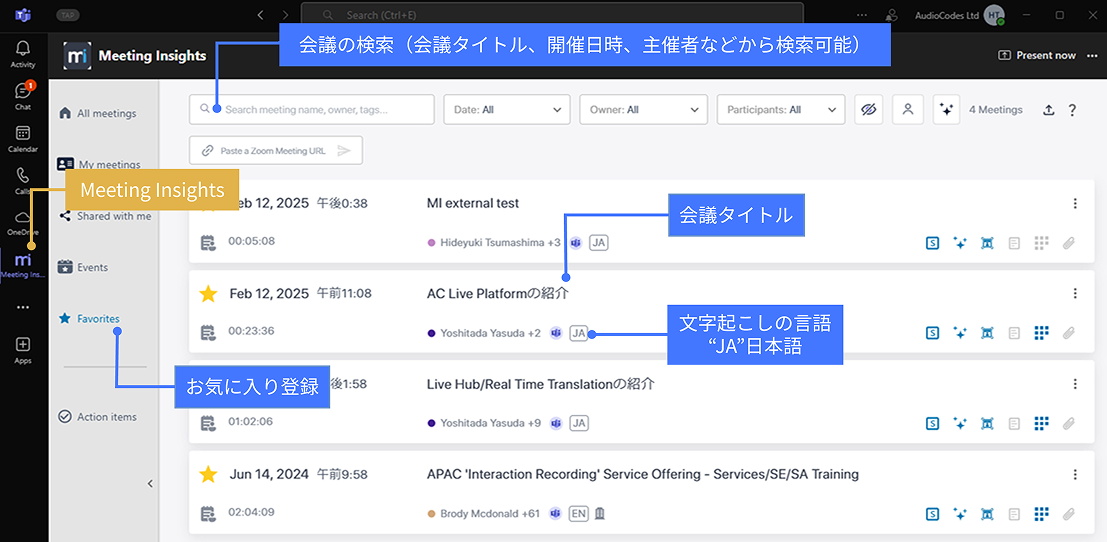Expand the Date filter dropdown
This screenshot has height=542, width=1107.
coord(506,110)
